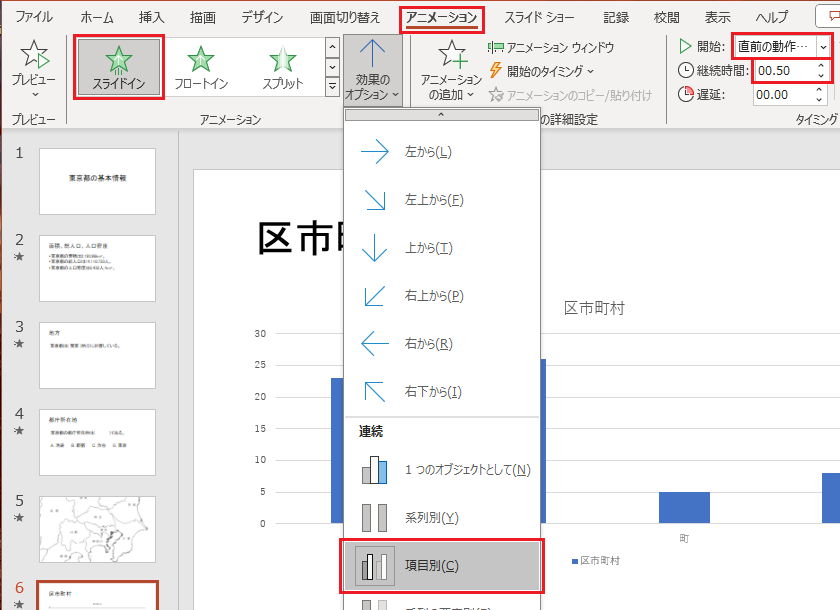
Task: Open the Animation Window pane
Action: click(x=550, y=47)
